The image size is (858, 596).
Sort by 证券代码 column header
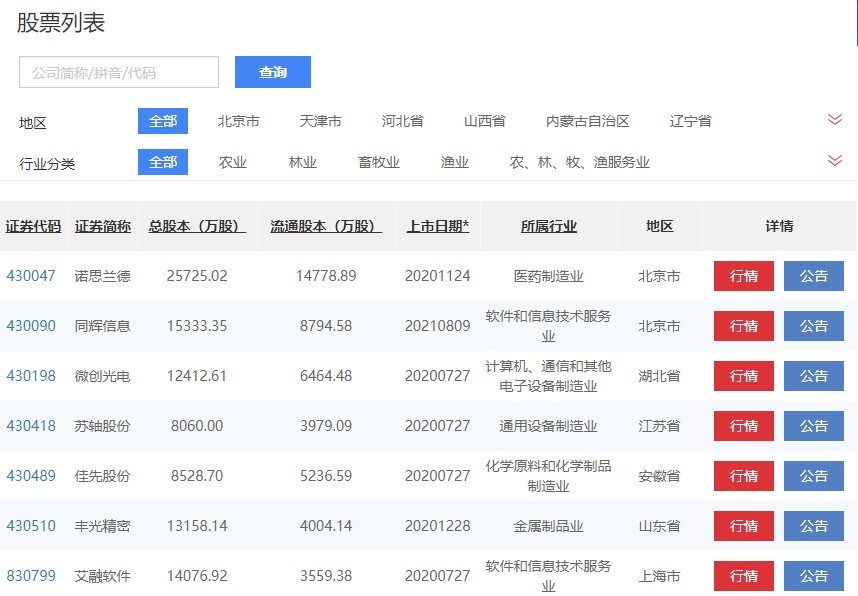(x=33, y=226)
